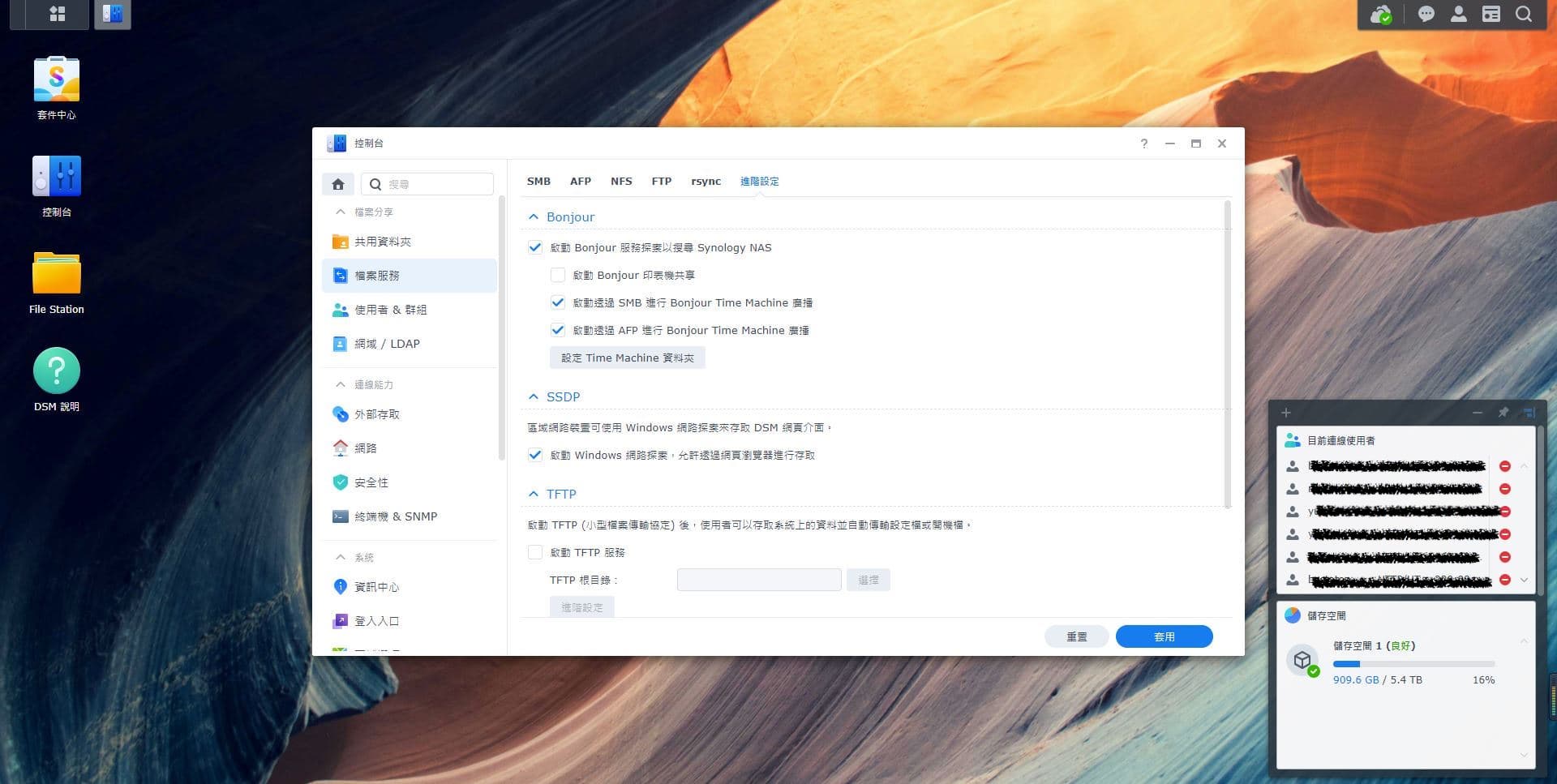
Task: Toggle the widget panel dock icon
Action: click(x=1529, y=413)
